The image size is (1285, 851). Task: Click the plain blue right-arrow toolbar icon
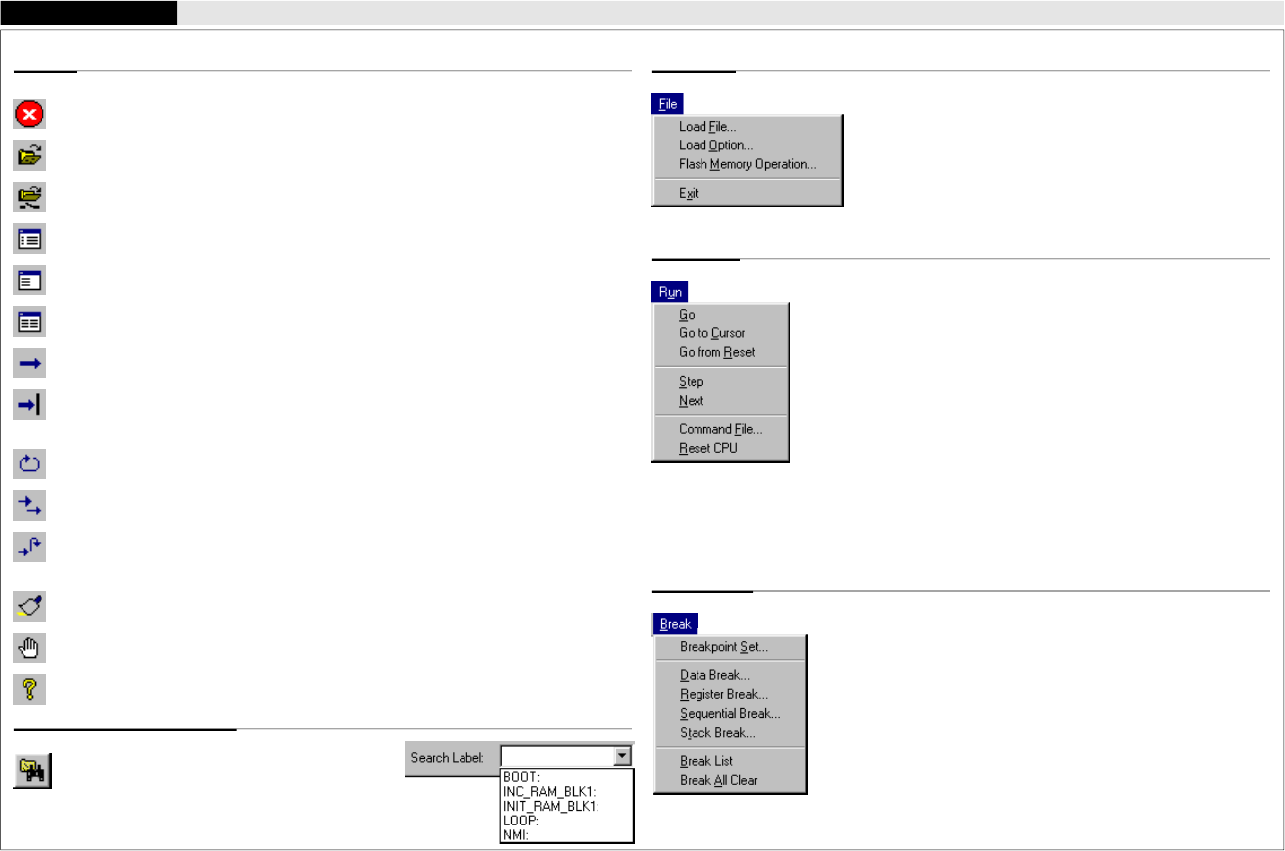pos(30,364)
